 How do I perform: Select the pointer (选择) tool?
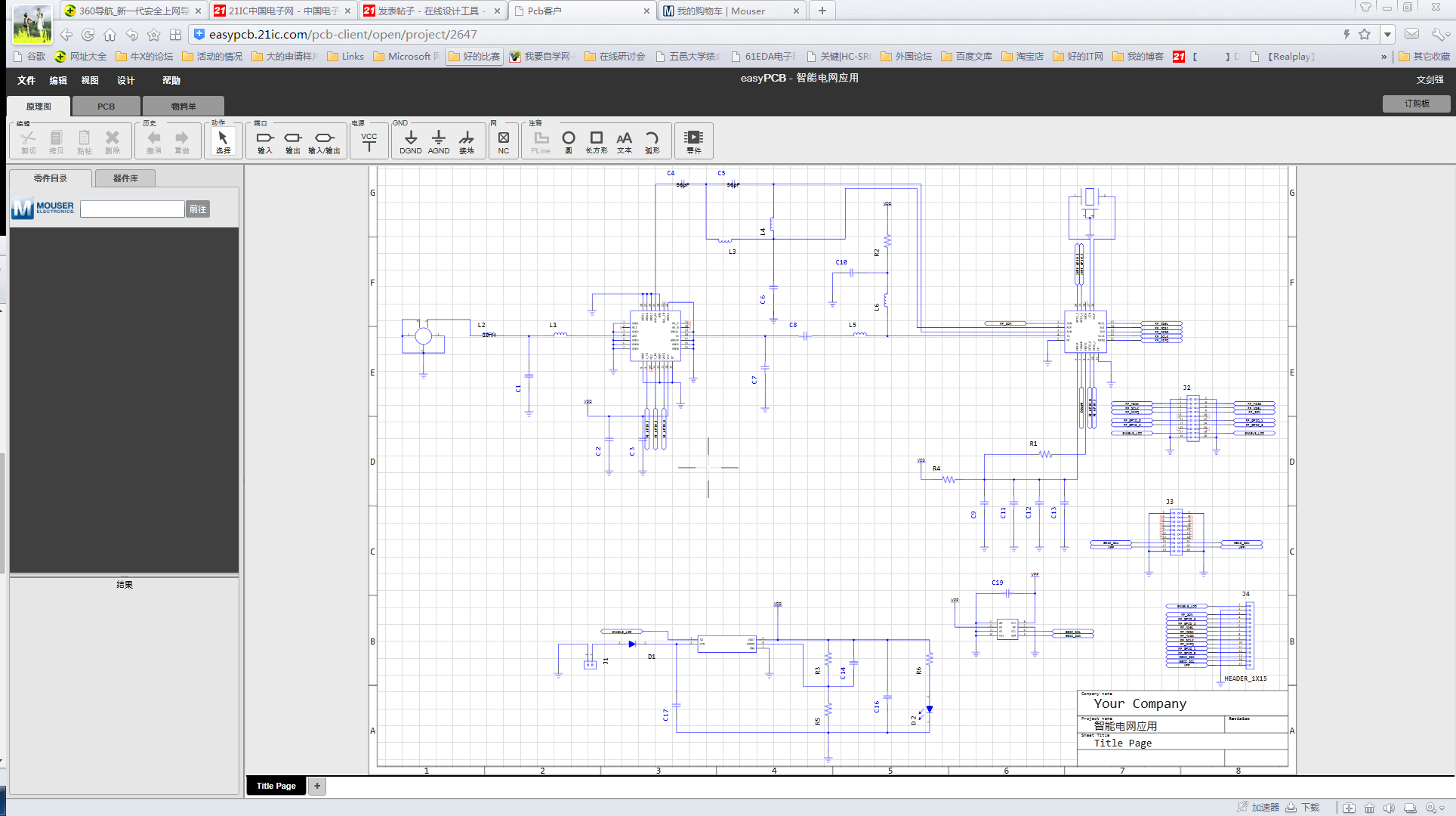click(x=223, y=141)
